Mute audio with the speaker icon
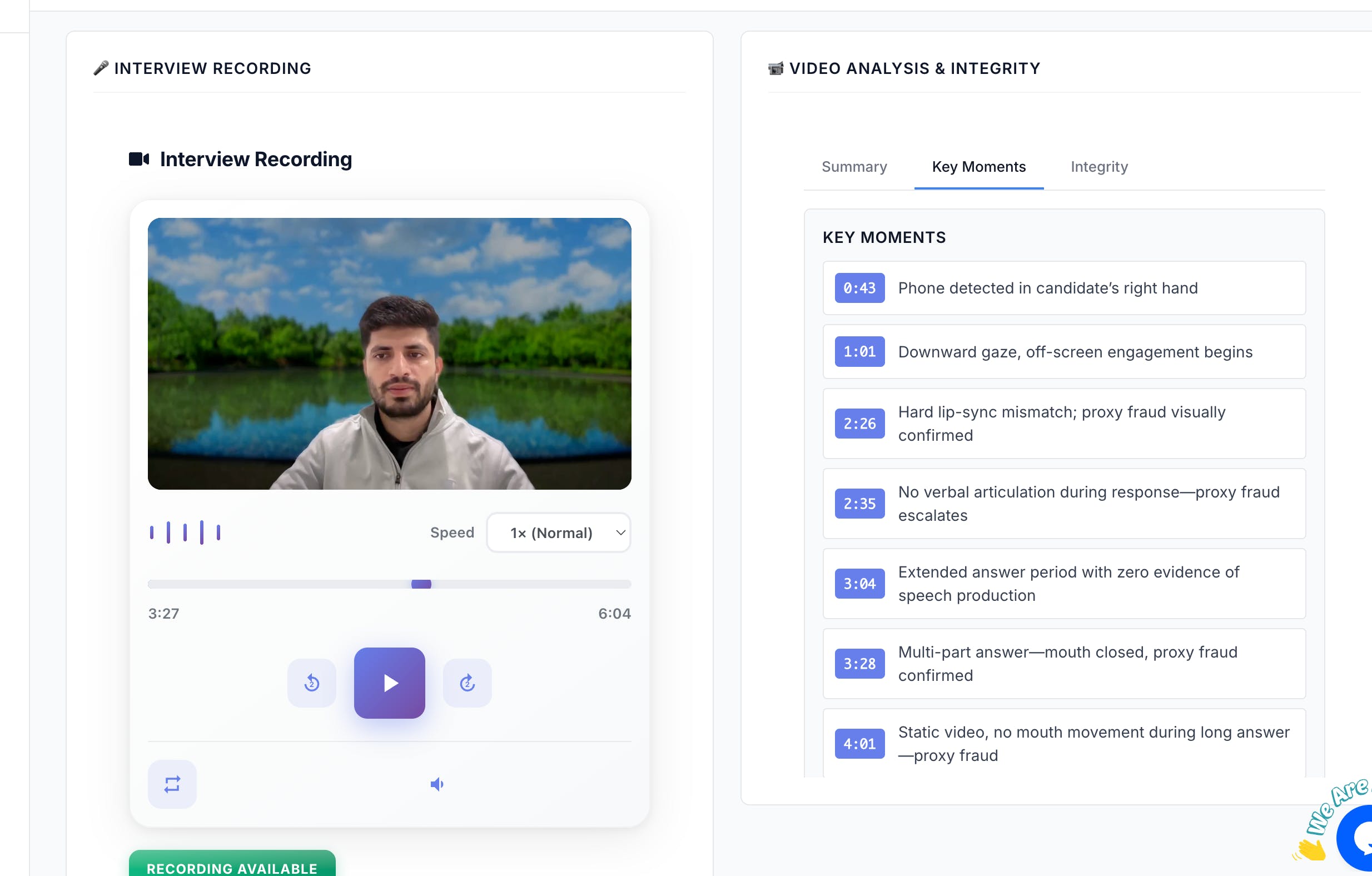Image resolution: width=1372 pixels, height=876 pixels. 437,784
